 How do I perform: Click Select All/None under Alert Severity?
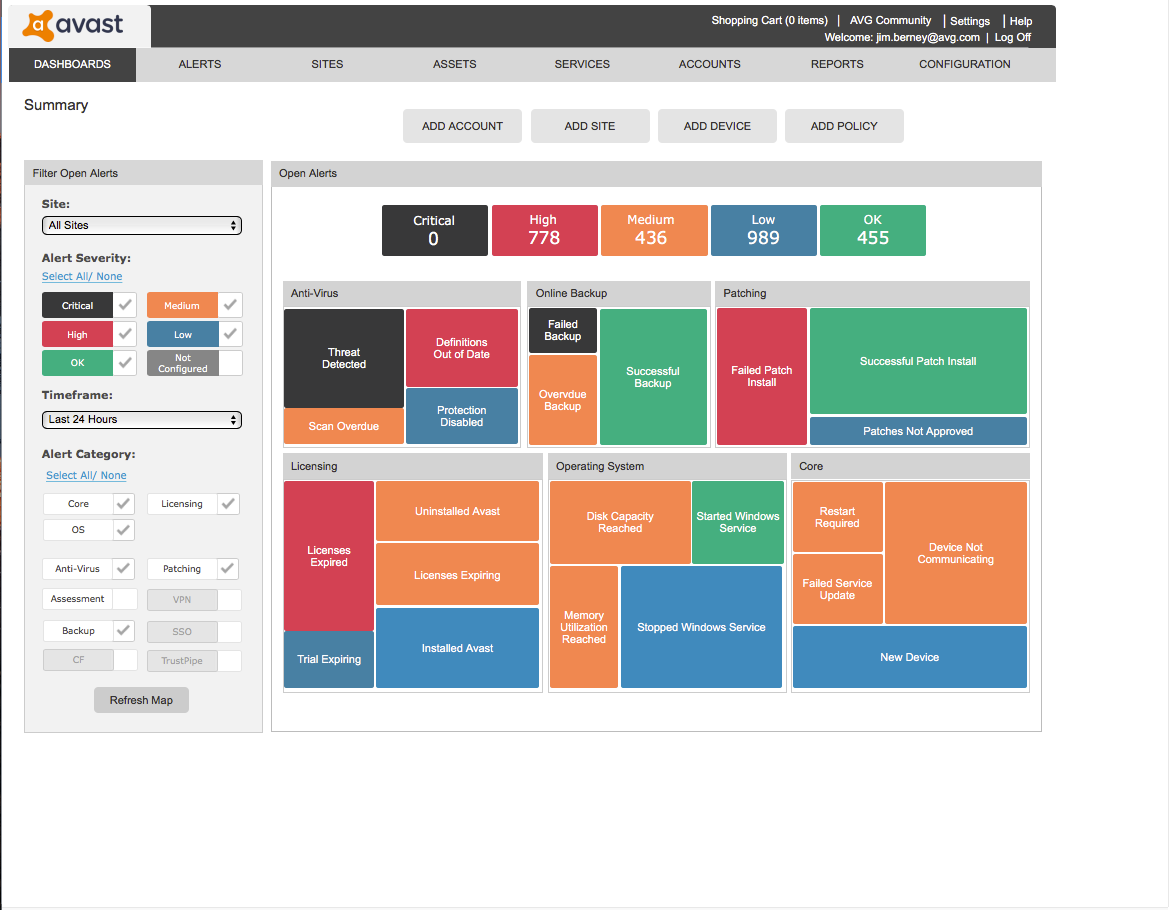(82, 277)
